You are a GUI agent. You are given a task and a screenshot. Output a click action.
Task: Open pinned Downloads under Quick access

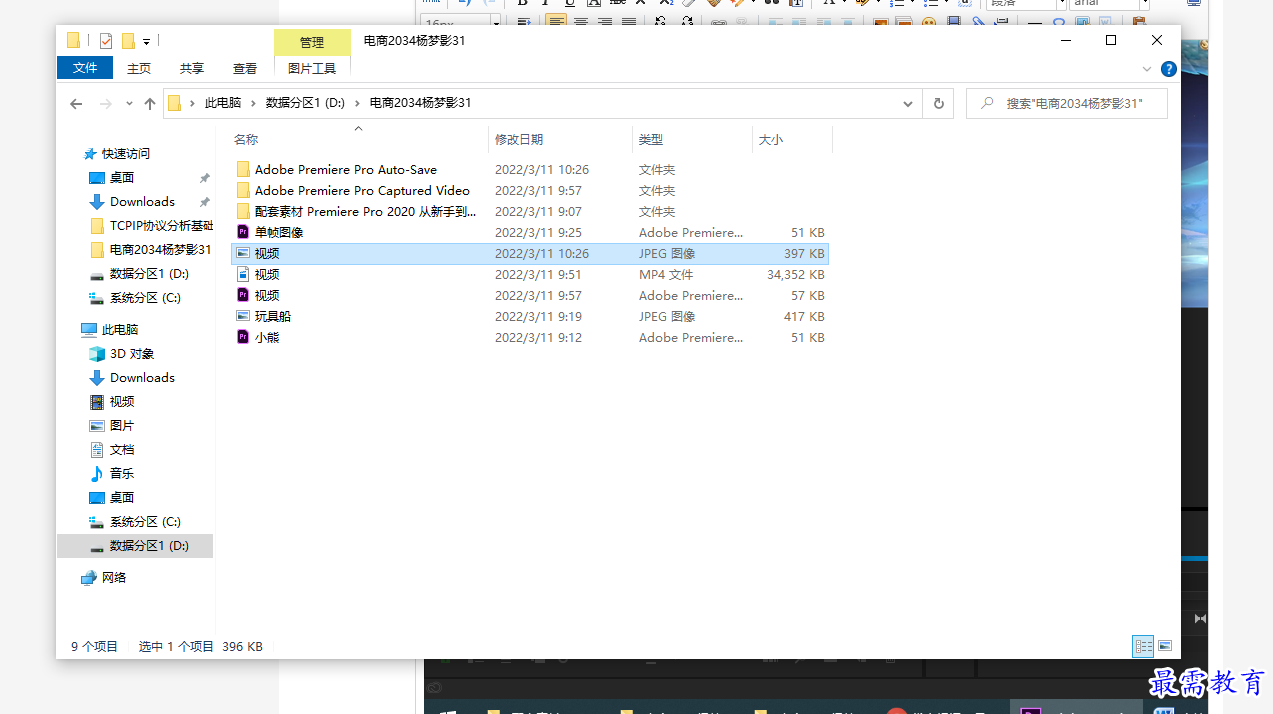pos(142,202)
